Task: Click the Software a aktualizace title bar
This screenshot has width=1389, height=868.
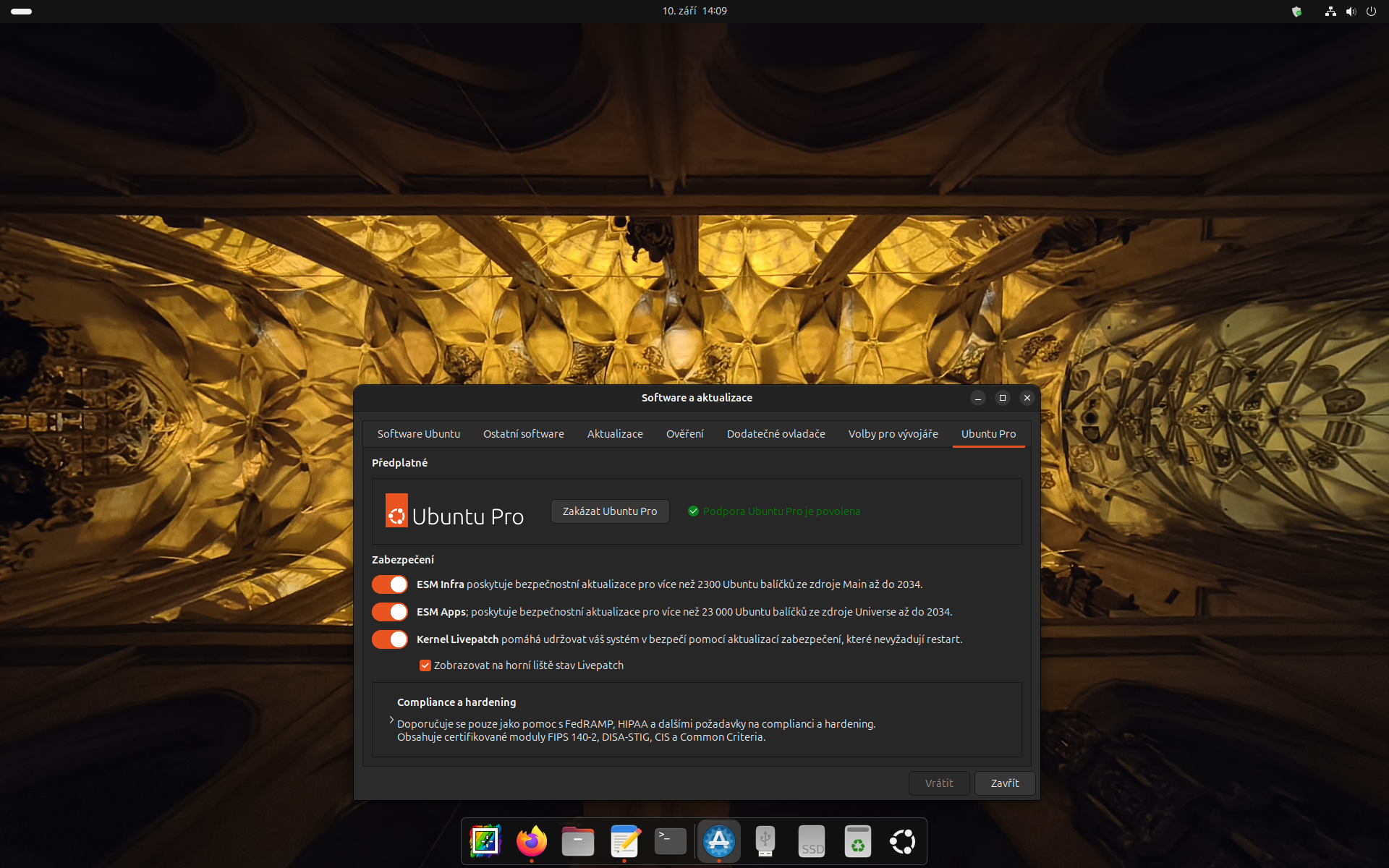Action: [x=697, y=398]
